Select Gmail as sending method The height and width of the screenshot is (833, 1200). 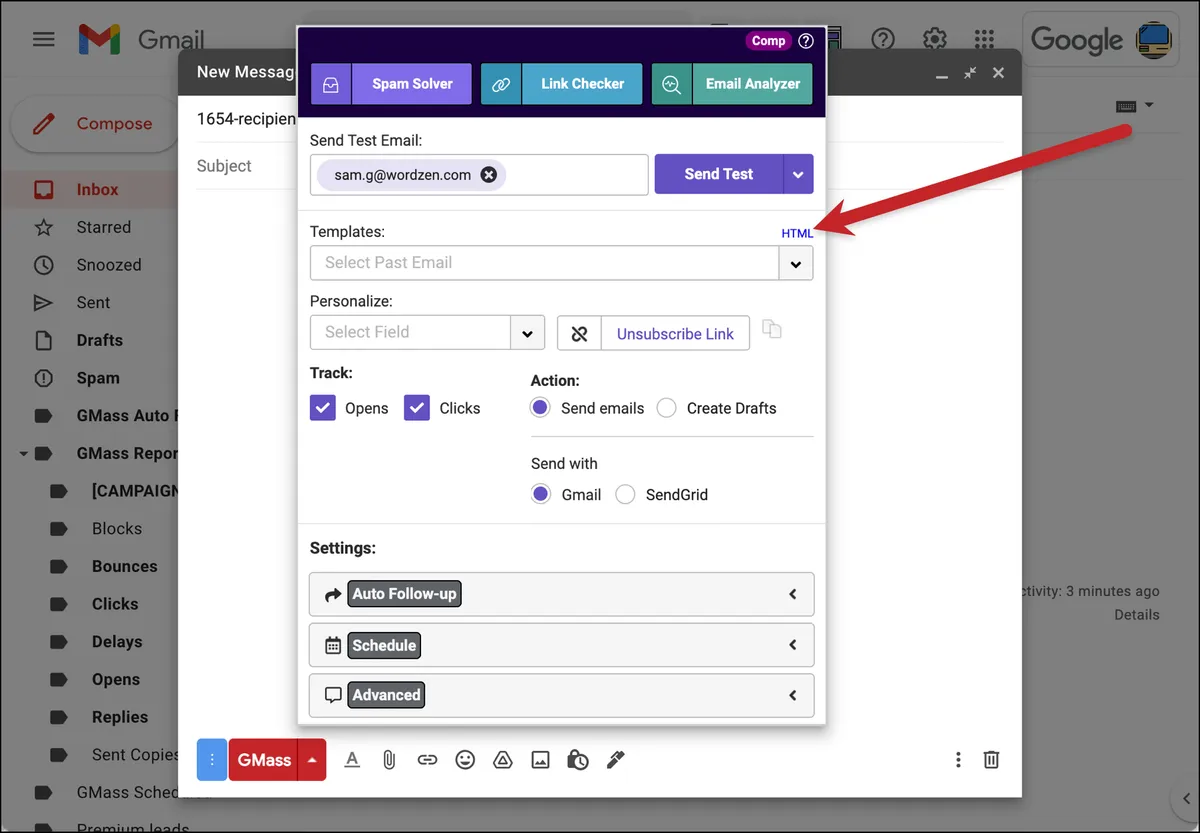point(541,494)
